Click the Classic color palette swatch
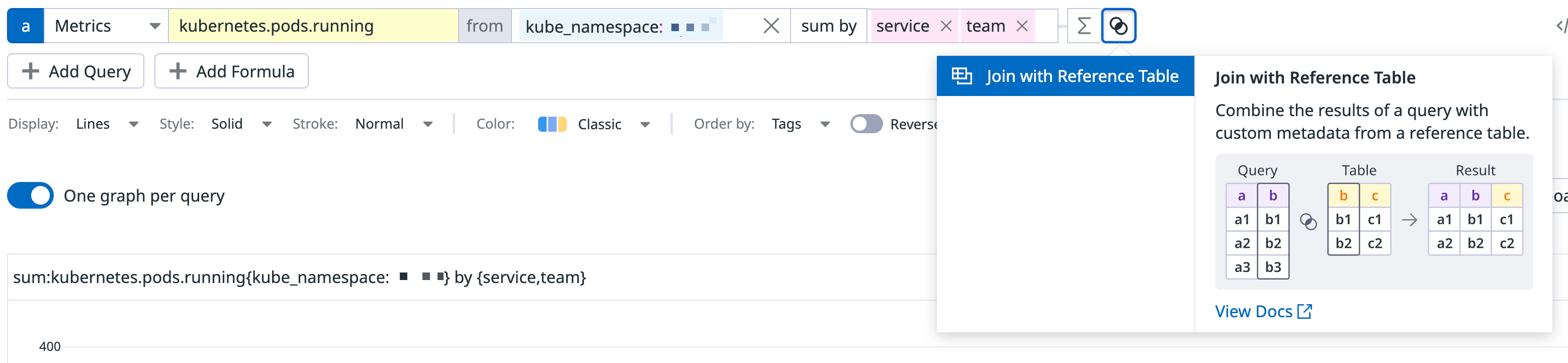The image size is (1568, 363). 552,124
